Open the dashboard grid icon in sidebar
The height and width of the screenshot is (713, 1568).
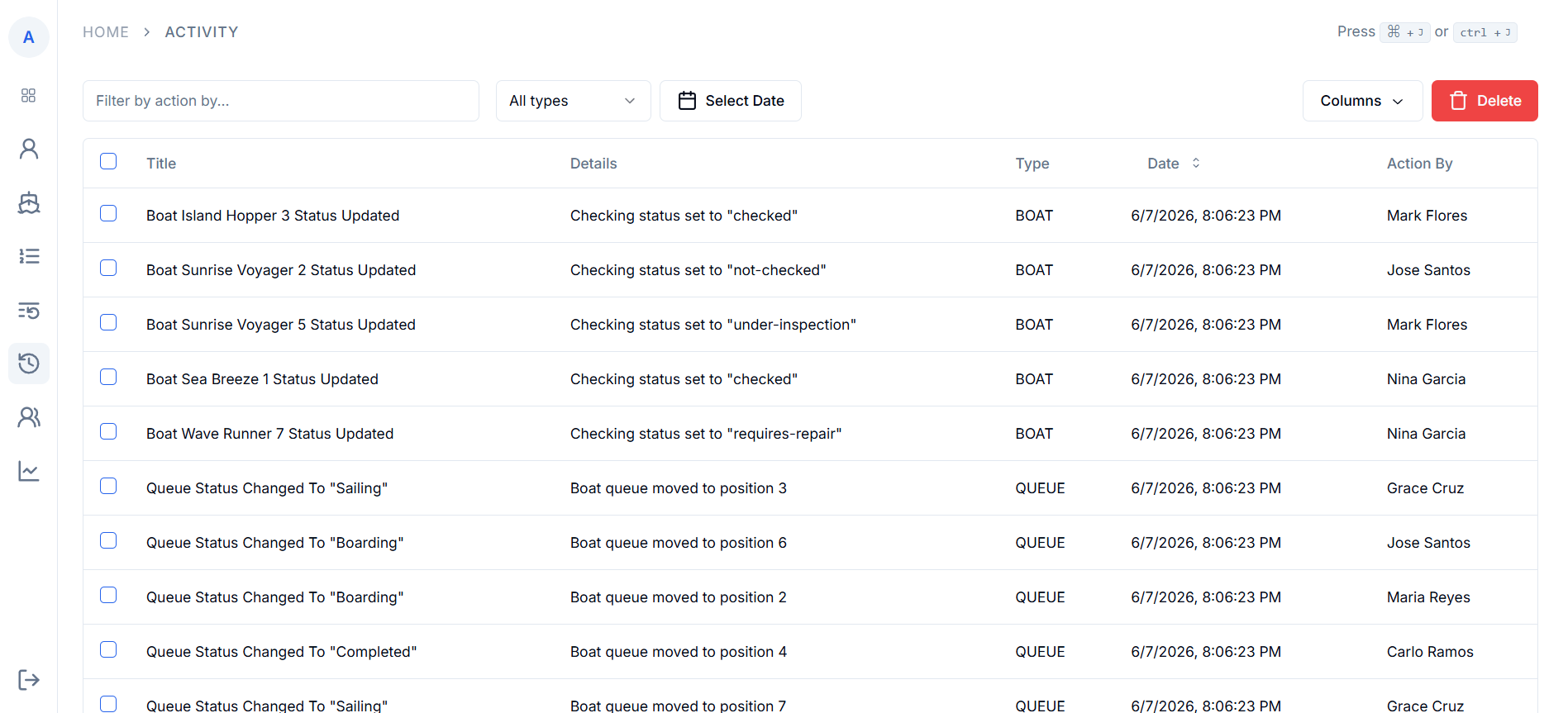[28, 95]
